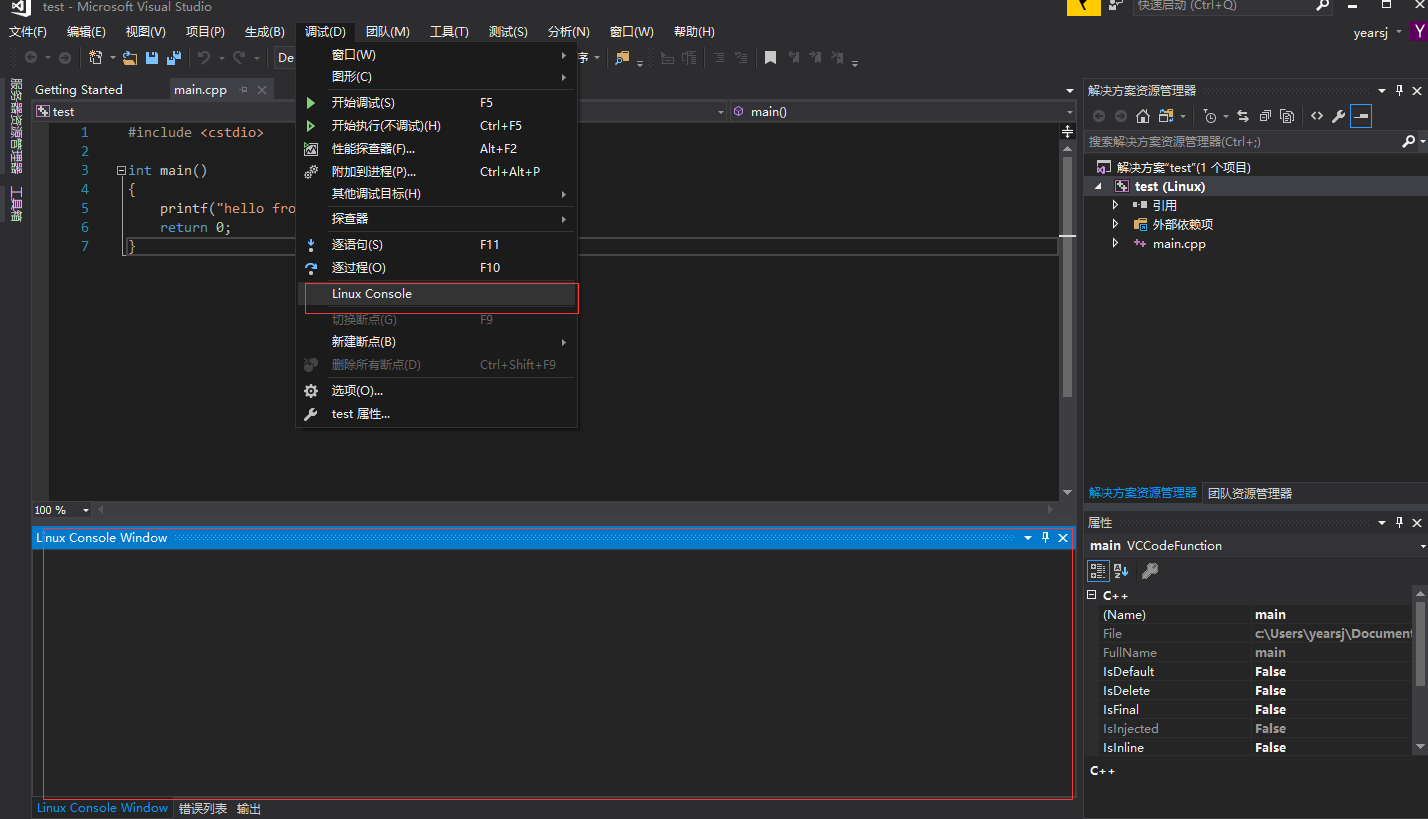The image size is (1428, 819).
Task: Click the New Project icon in the toolbar
Action: [x=96, y=58]
